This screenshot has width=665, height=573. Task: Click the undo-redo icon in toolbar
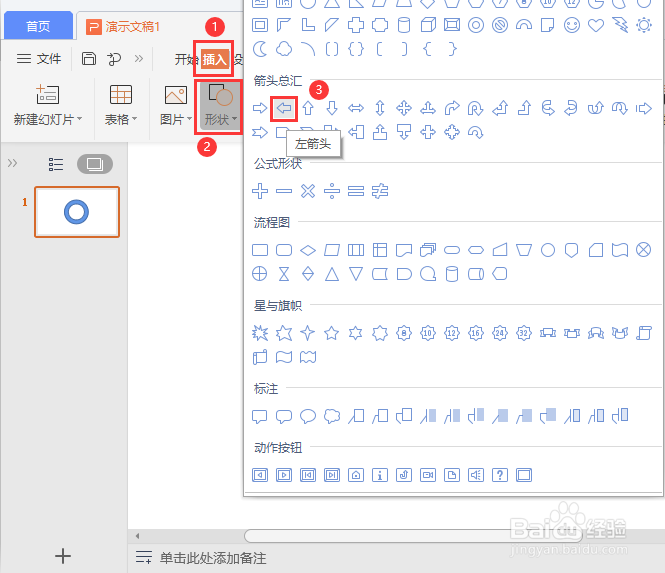click(114, 59)
